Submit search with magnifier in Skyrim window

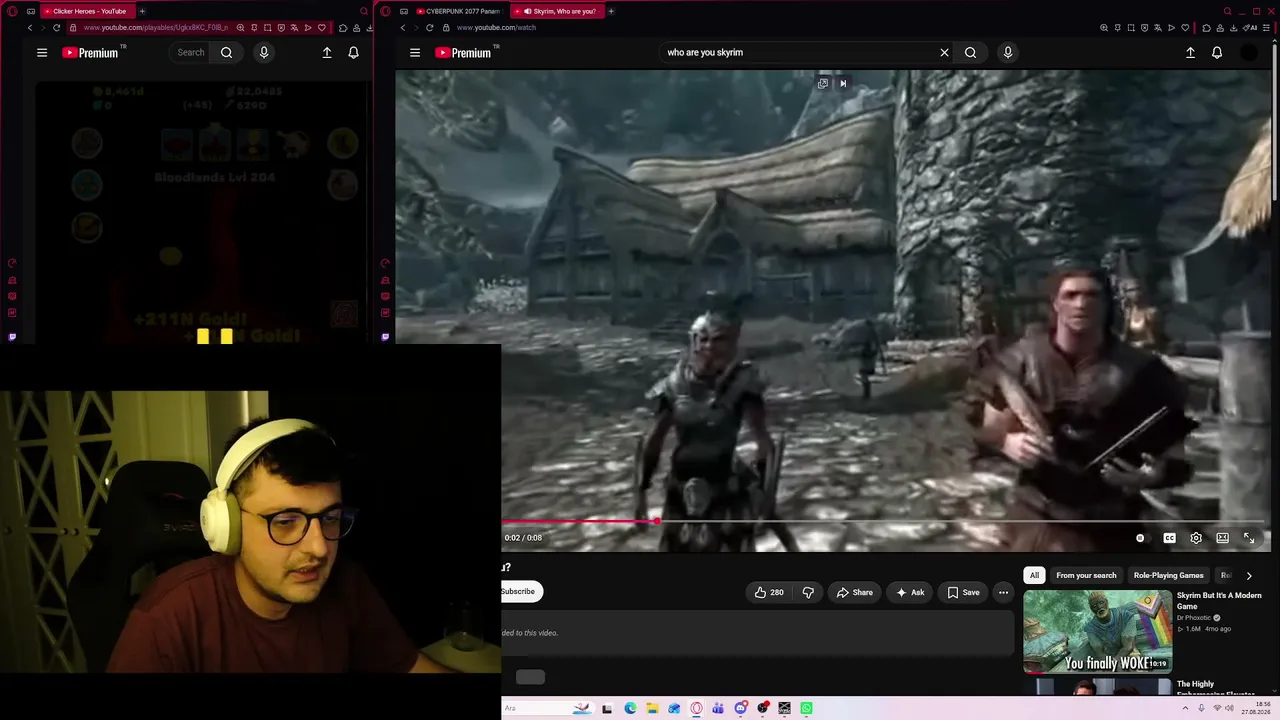(x=970, y=52)
